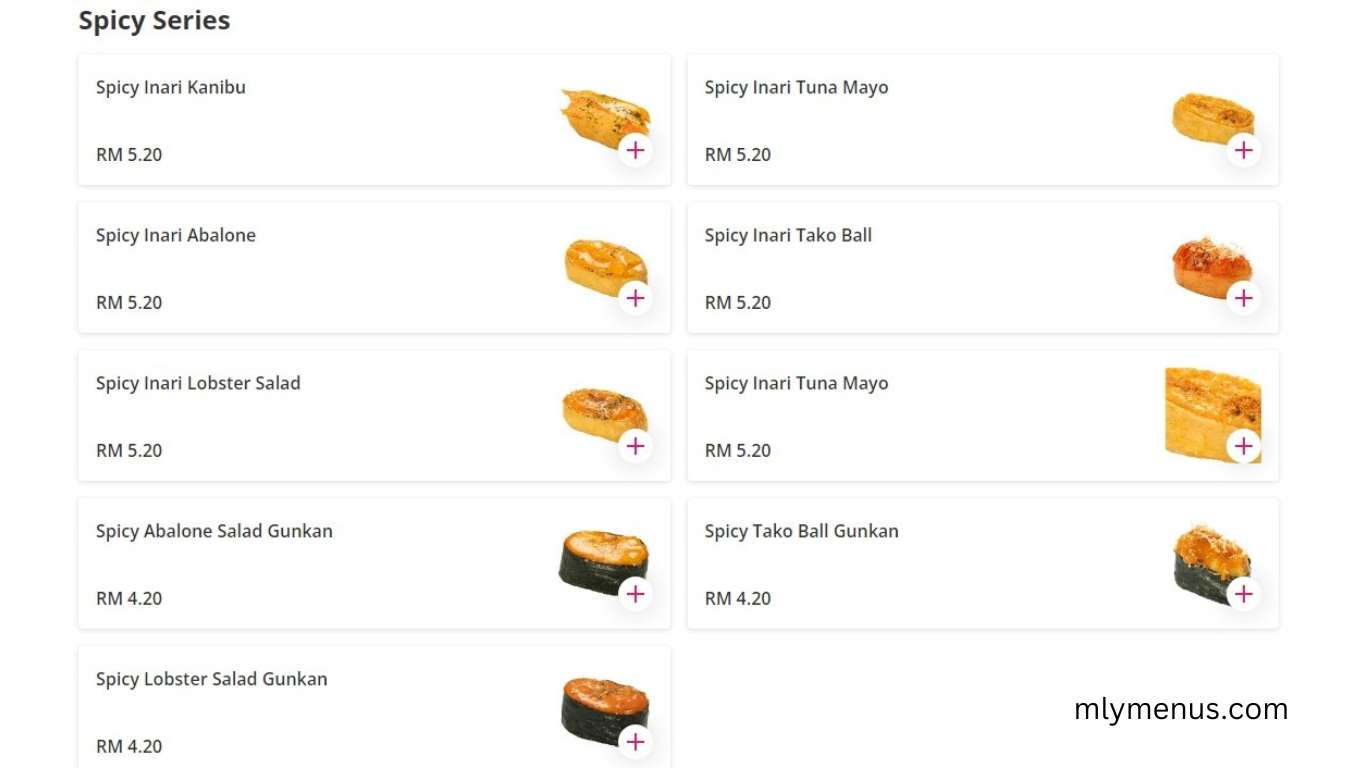Click the Spicy Lobster Salad Gunkan image

coord(600,705)
